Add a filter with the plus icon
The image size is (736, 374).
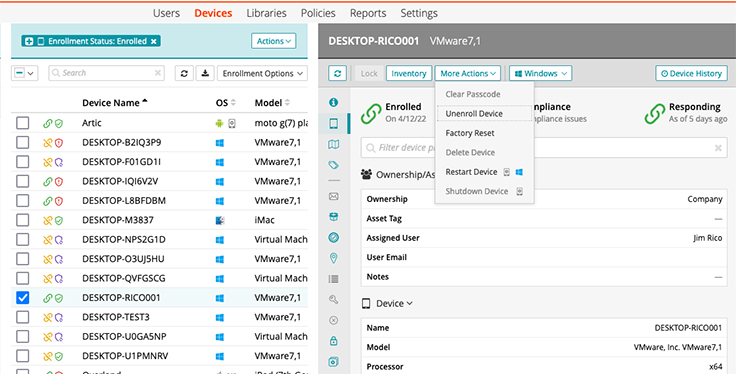click(29, 41)
